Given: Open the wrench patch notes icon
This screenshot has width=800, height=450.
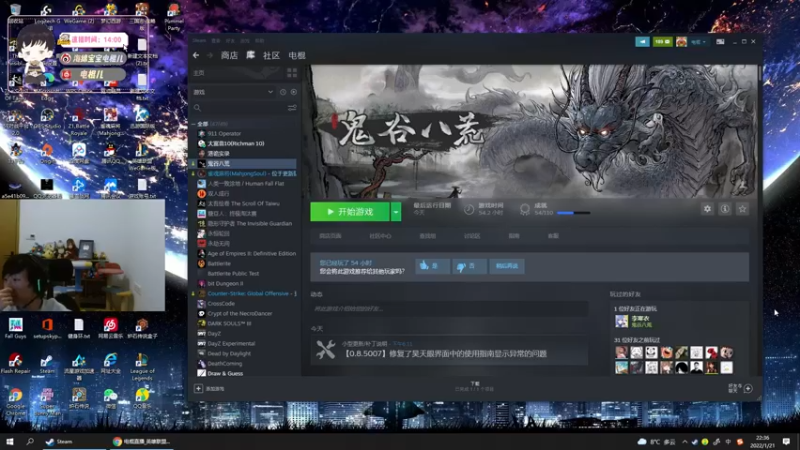Looking at the screenshot, I should tap(326, 349).
